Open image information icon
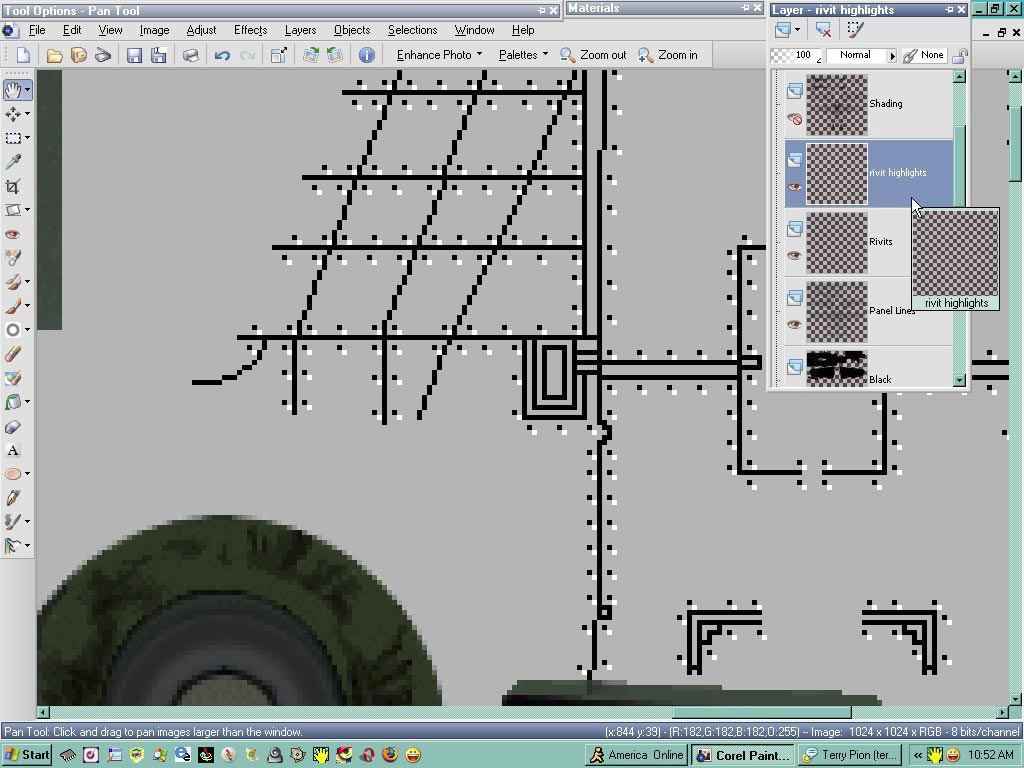 click(x=367, y=55)
